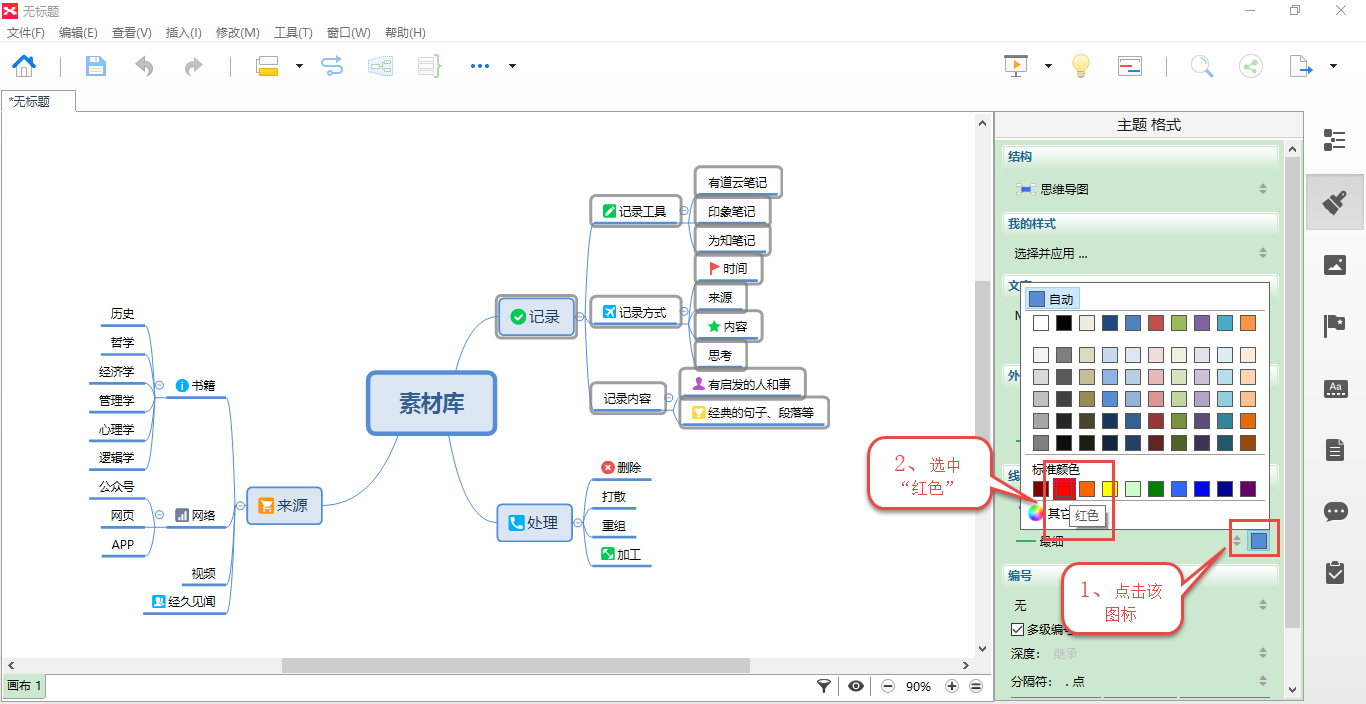The image size is (1366, 704).
Task: Choose the 自动 color option
Action: click(x=1052, y=299)
